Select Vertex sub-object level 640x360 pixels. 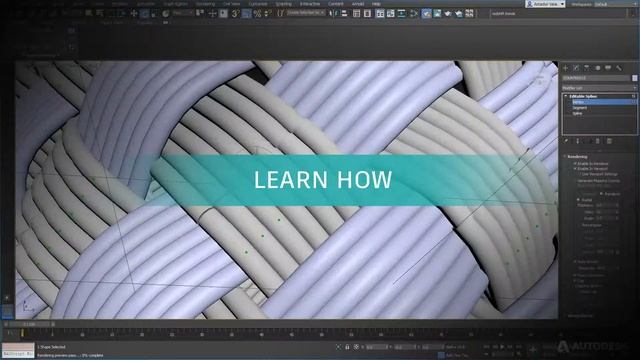click(603, 102)
